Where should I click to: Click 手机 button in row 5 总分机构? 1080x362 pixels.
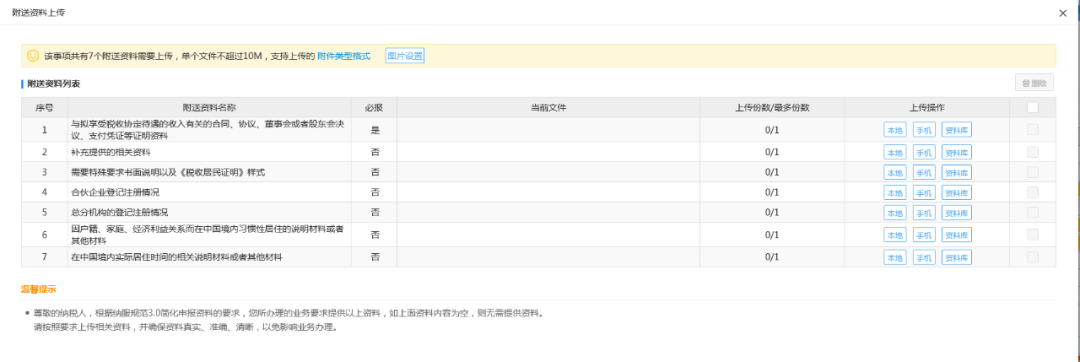924,213
